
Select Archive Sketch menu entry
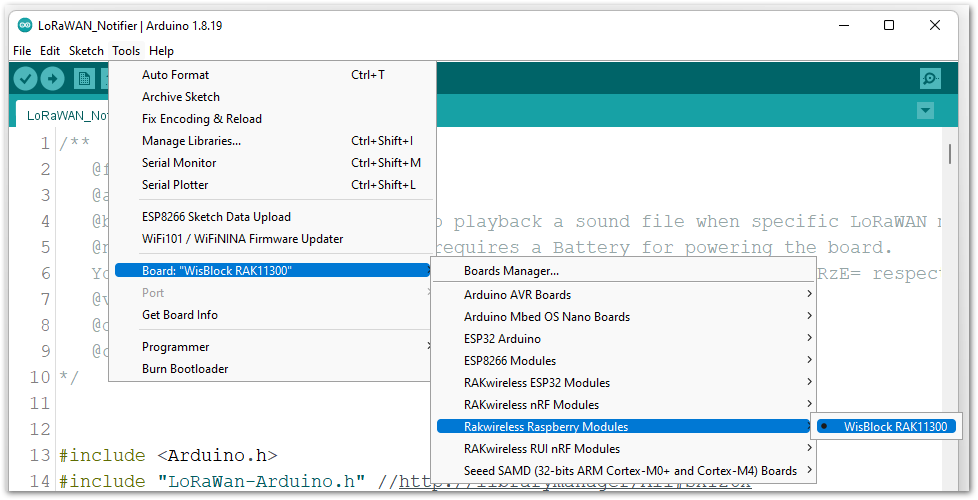point(272,97)
